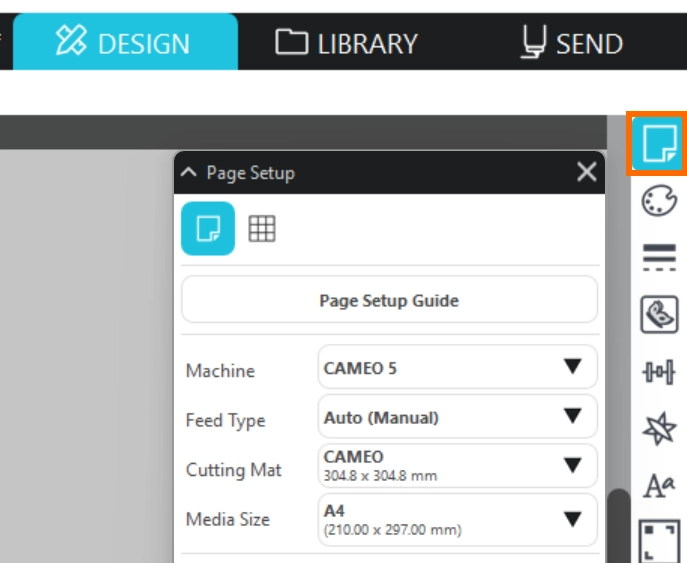Click the Page Setup Guide button
The height and width of the screenshot is (563, 687).
click(389, 300)
